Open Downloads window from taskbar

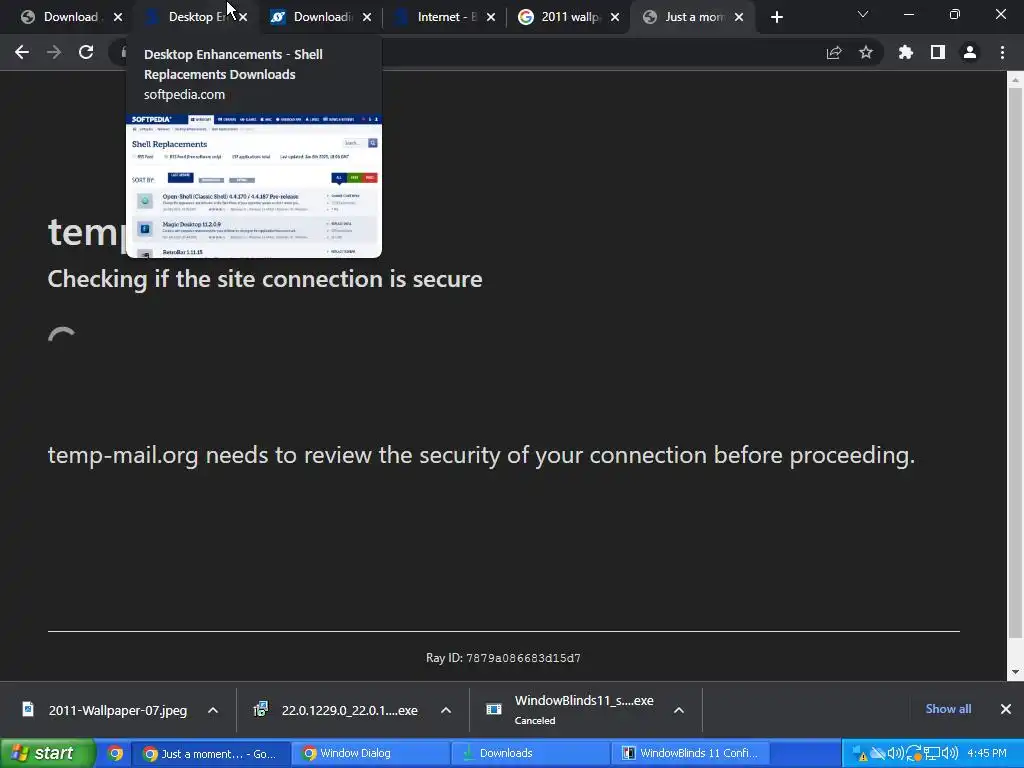coord(528,753)
